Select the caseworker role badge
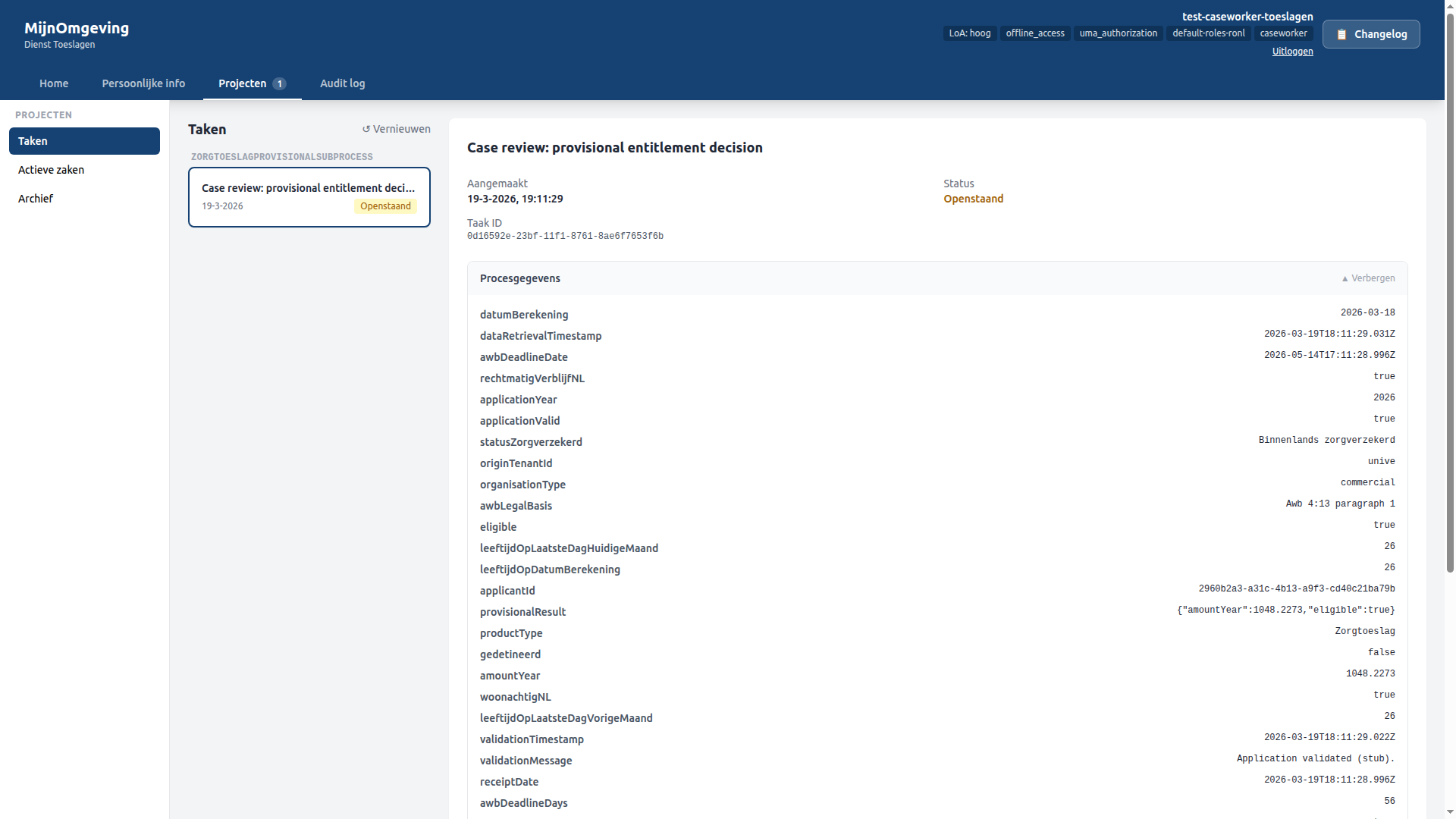This screenshot has height=819, width=1456. tap(1283, 33)
